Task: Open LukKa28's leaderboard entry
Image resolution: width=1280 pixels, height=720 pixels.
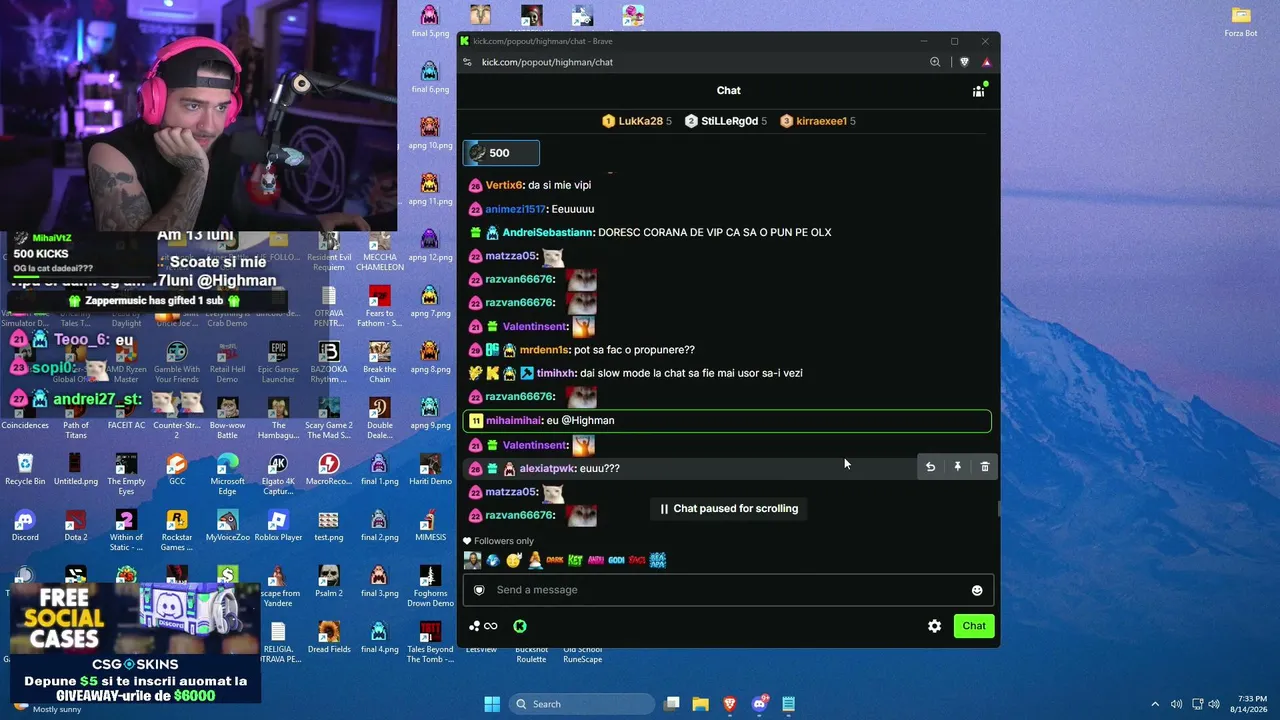Action: point(637,121)
